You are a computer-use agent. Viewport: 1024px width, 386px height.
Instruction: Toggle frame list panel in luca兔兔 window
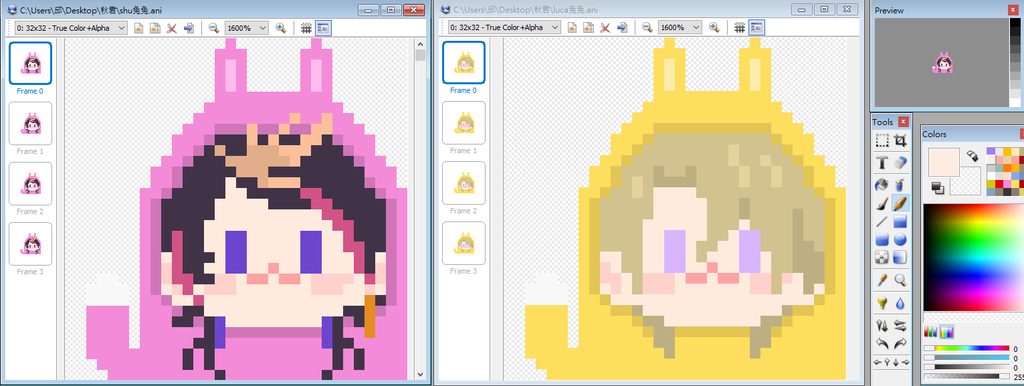point(757,27)
